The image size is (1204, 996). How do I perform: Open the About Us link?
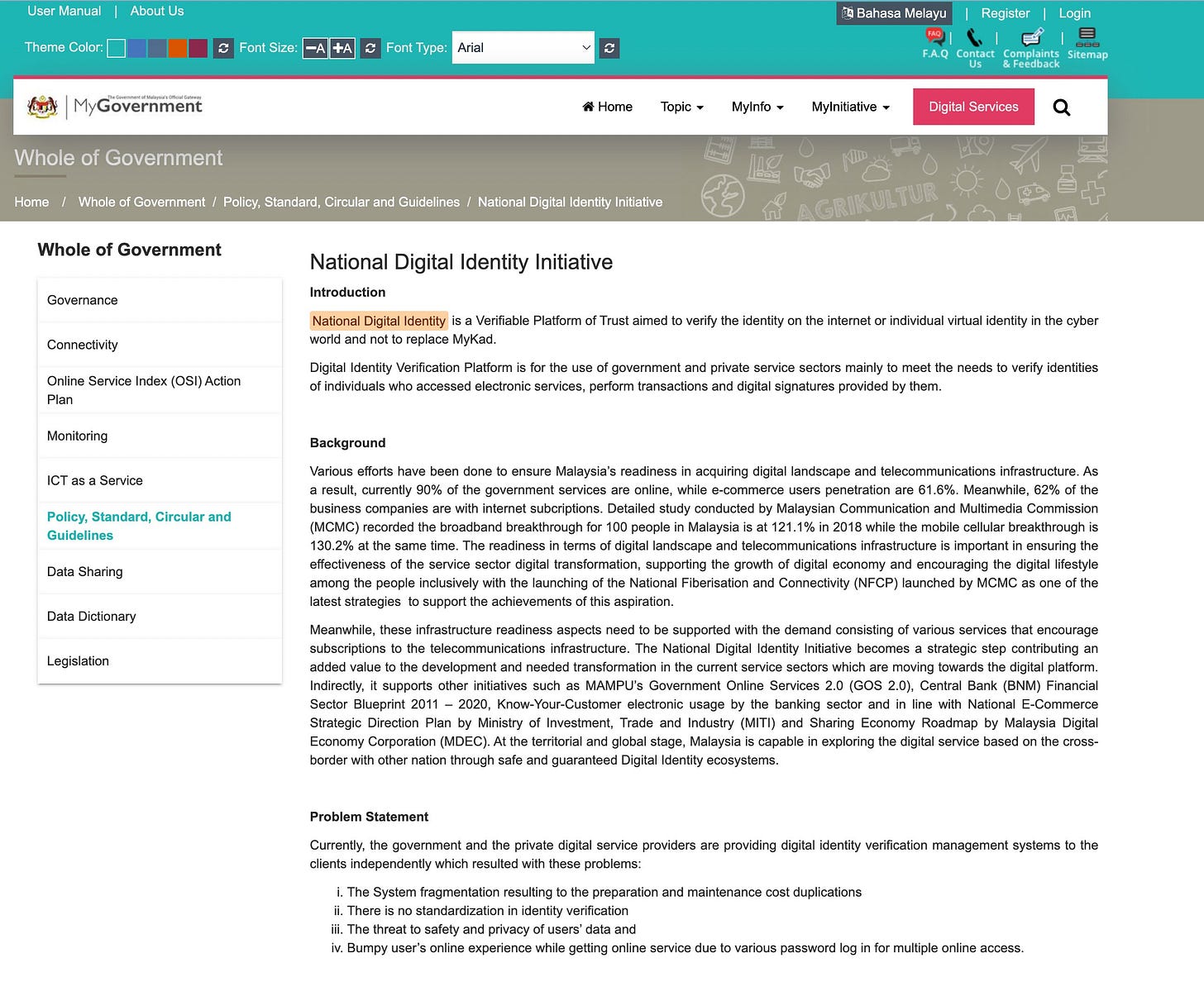pyautogui.click(x=157, y=11)
